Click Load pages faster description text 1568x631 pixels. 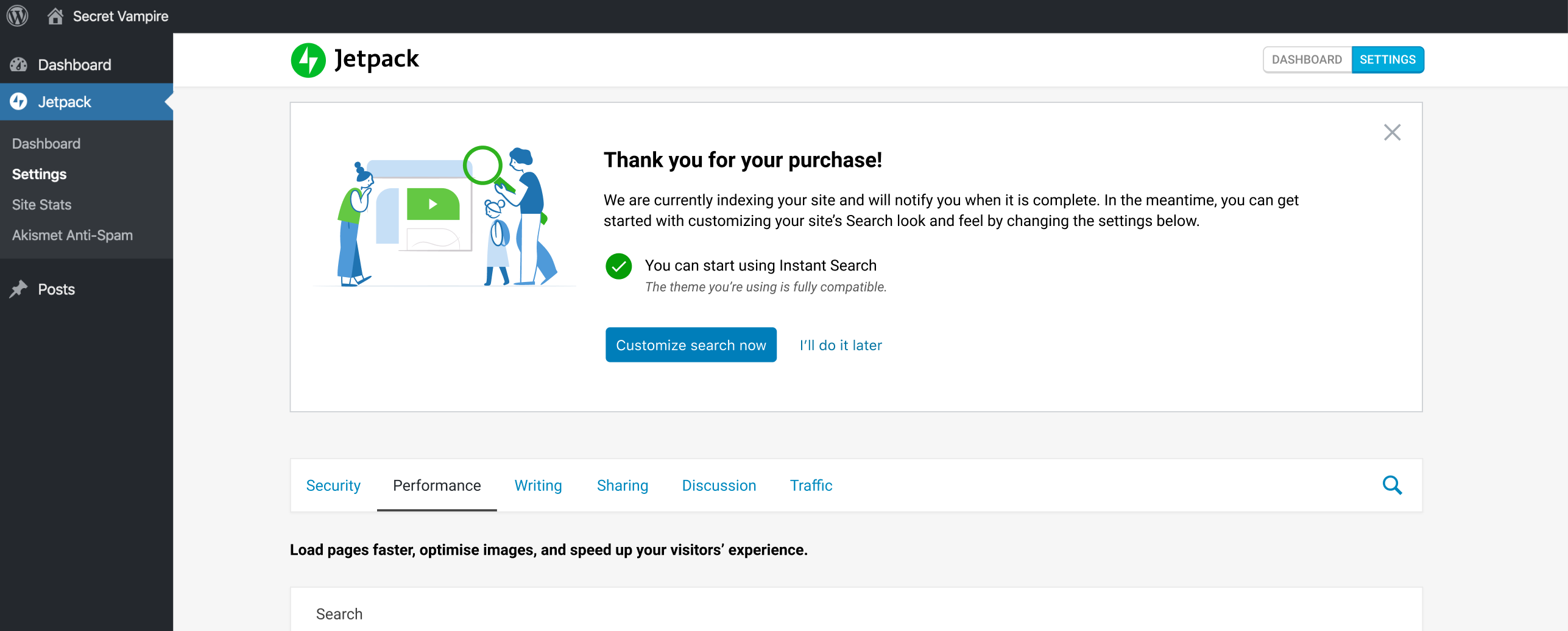[x=549, y=550]
